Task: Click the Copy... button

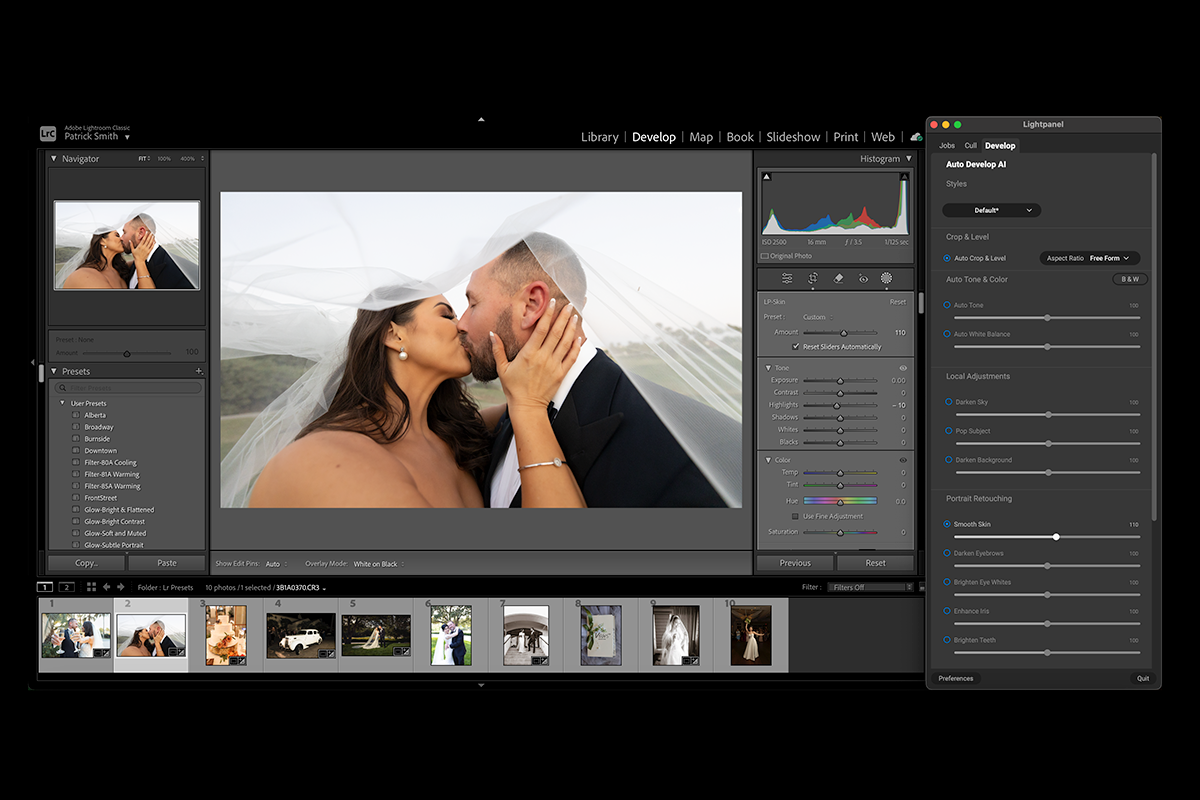Action: [86, 563]
